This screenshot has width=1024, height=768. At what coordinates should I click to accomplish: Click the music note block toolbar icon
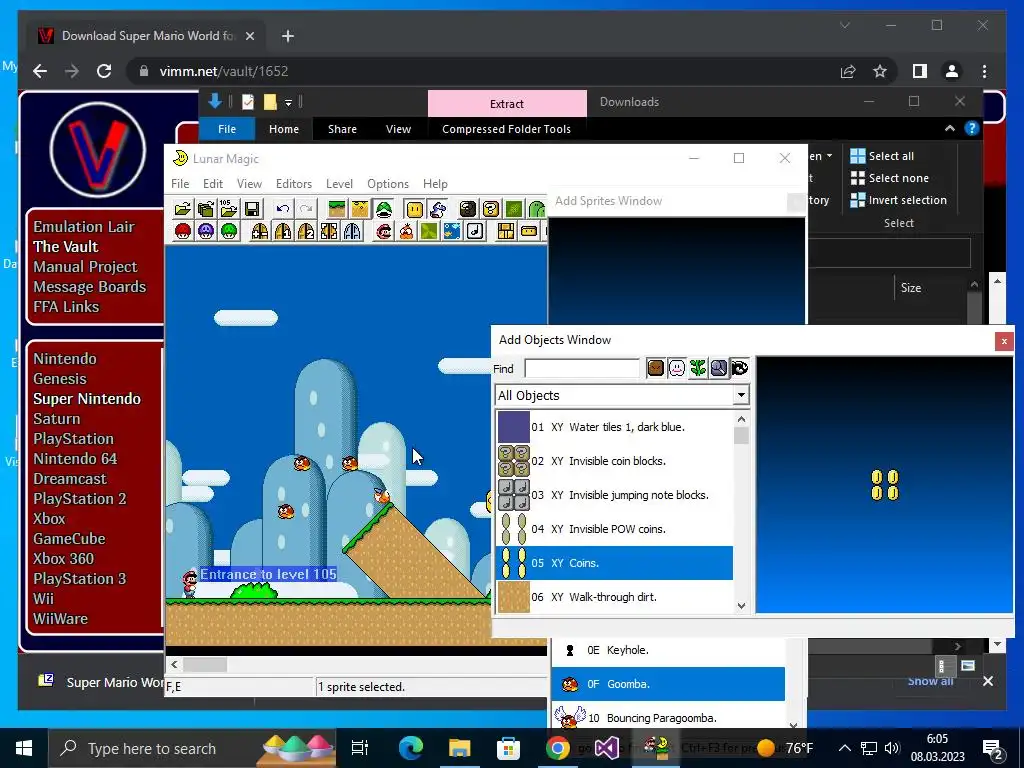click(475, 231)
